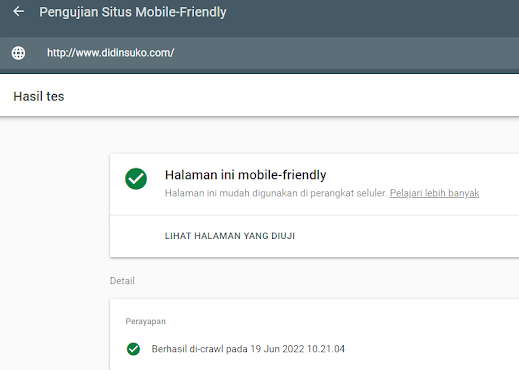Click the Halaman ini mobile-friendly heading

[245, 175]
